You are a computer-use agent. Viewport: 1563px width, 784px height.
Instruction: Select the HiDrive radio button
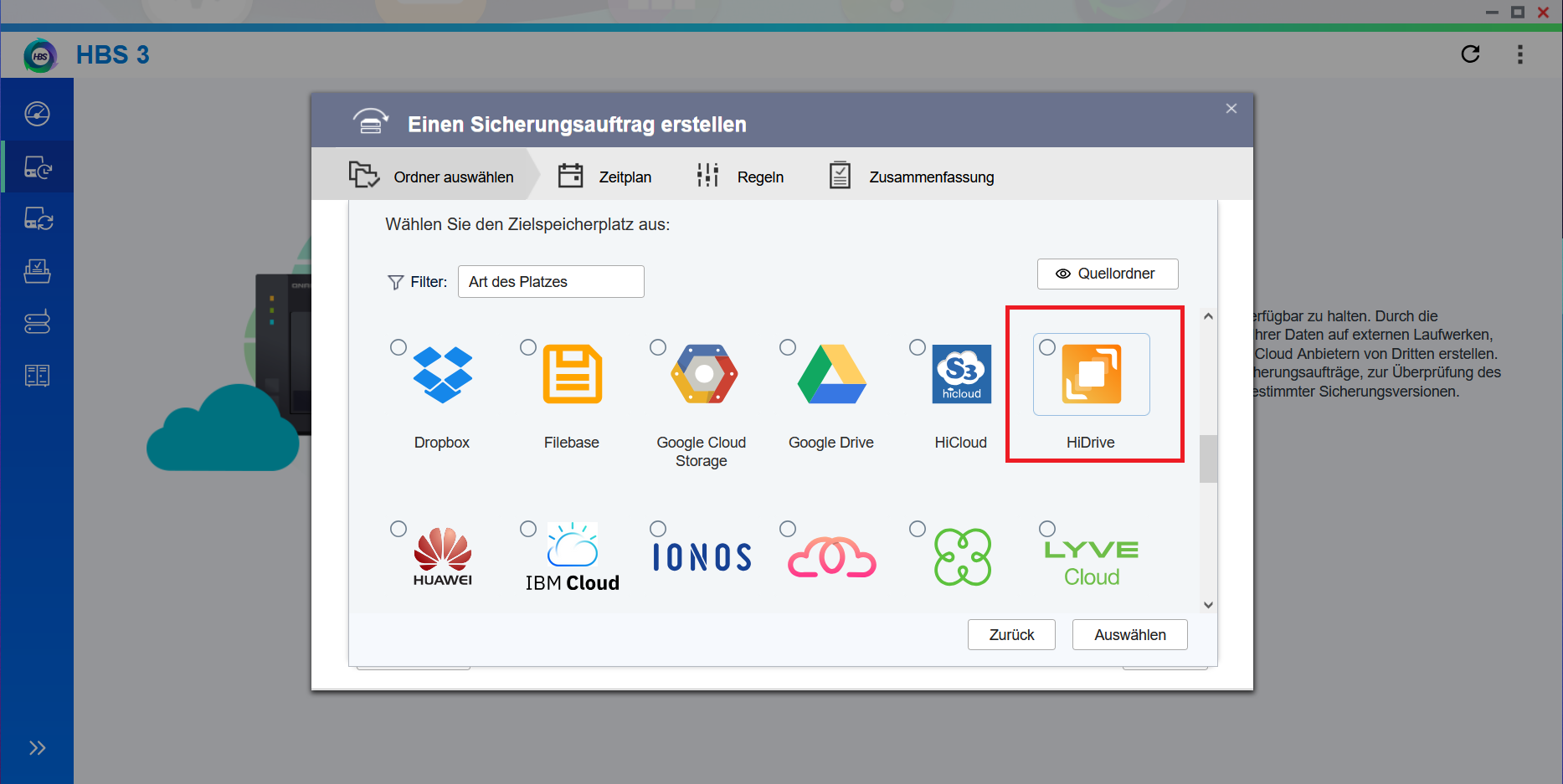tap(1047, 347)
